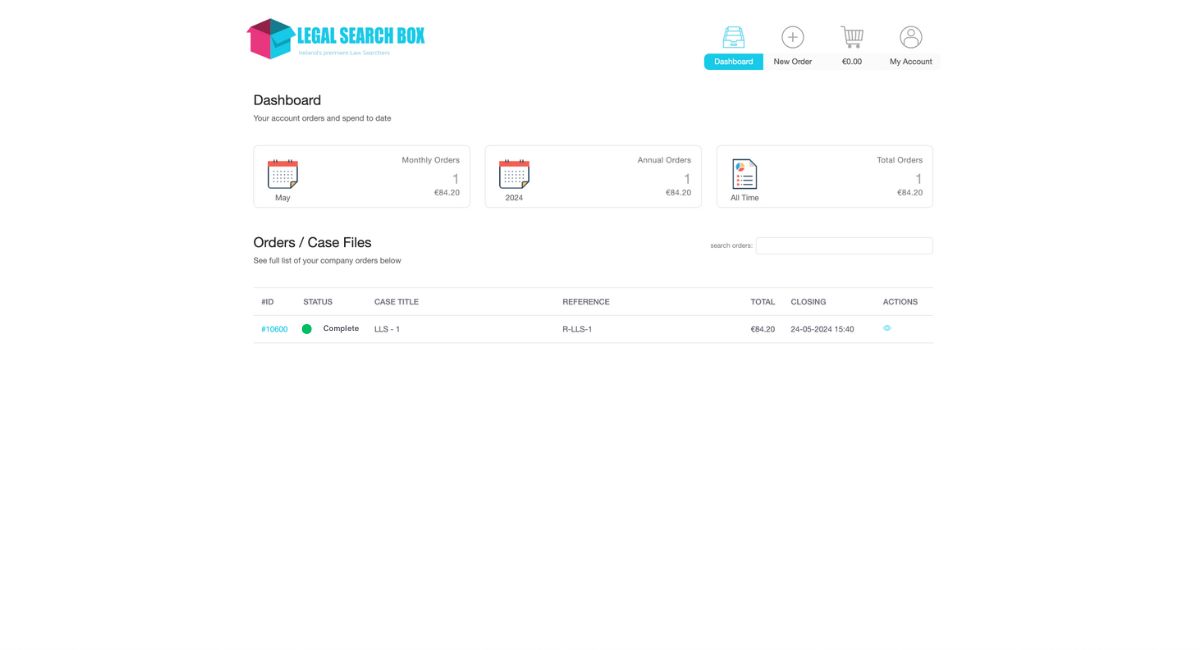Viewport: 1200px width, 650px height.
Task: Open order #10600 link
Action: (274, 329)
